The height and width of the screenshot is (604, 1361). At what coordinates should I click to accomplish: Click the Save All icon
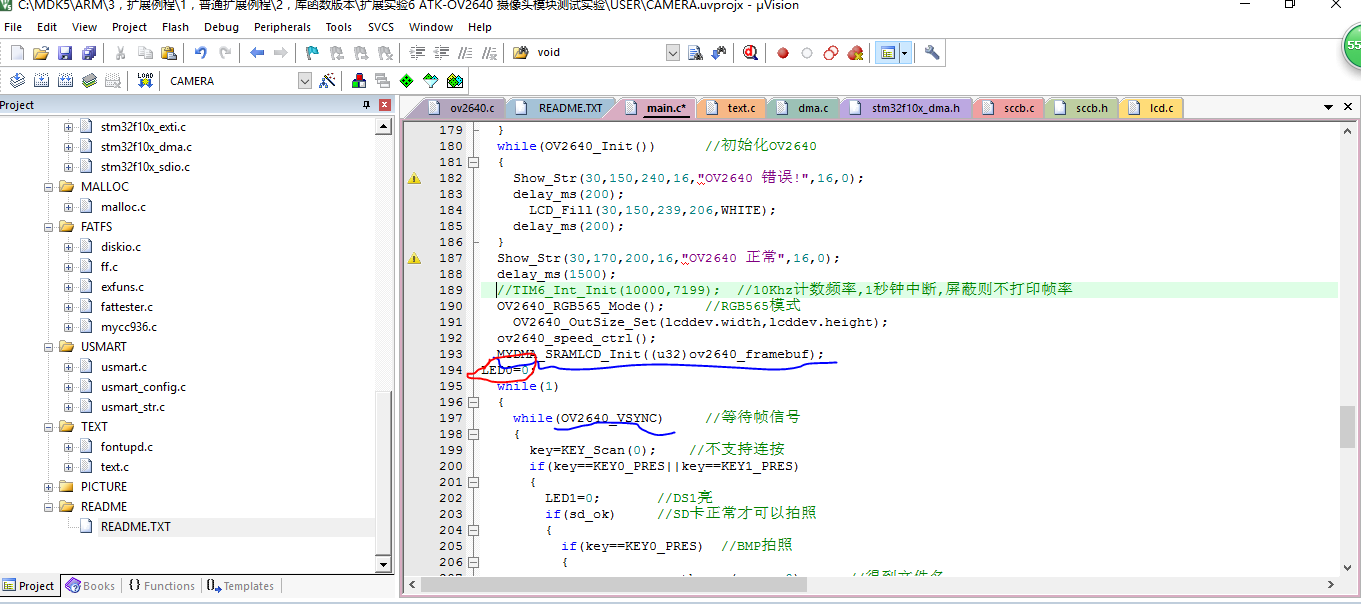tap(89, 53)
